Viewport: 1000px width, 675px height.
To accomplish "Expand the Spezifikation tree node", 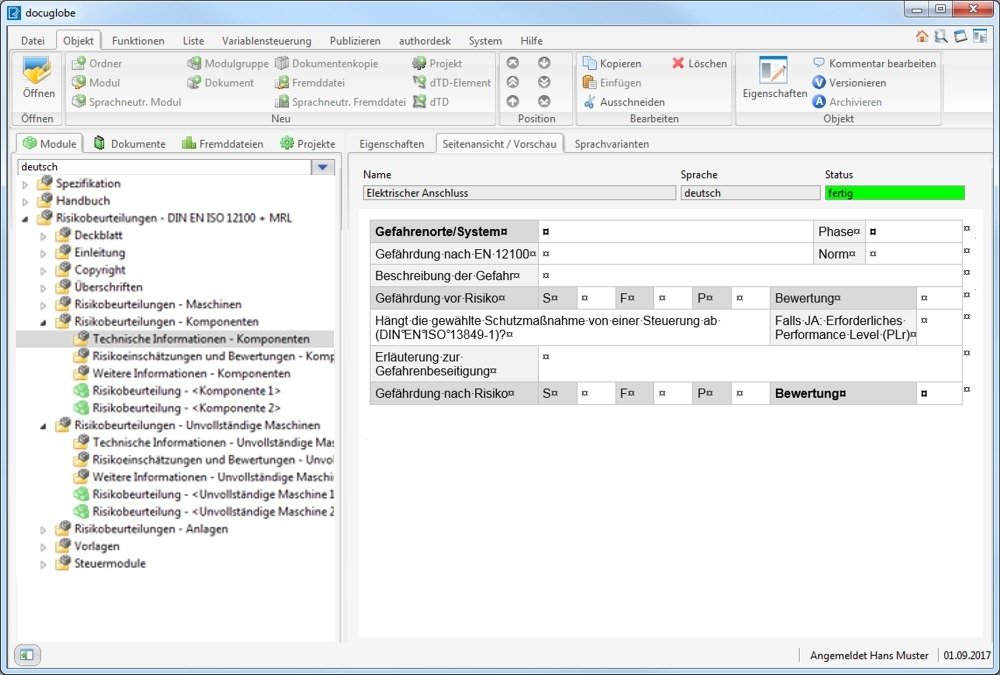I will point(26,184).
